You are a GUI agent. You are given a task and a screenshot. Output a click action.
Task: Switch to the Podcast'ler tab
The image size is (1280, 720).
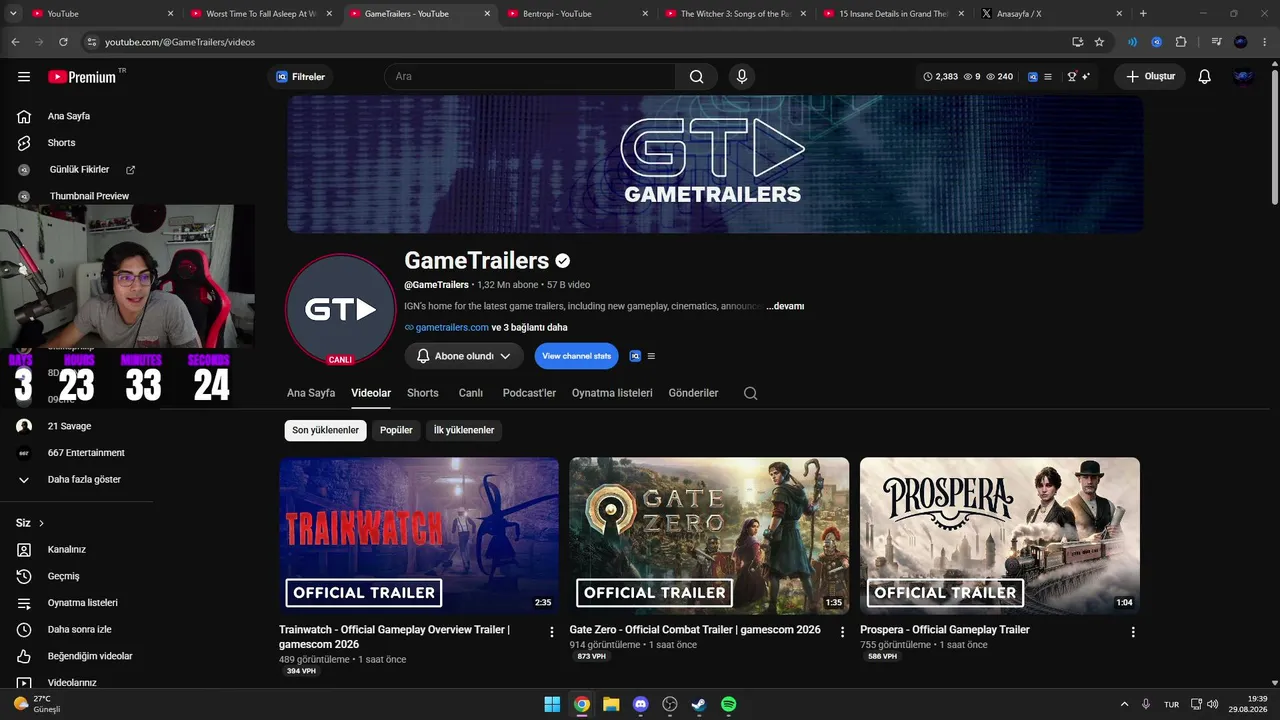(x=529, y=393)
